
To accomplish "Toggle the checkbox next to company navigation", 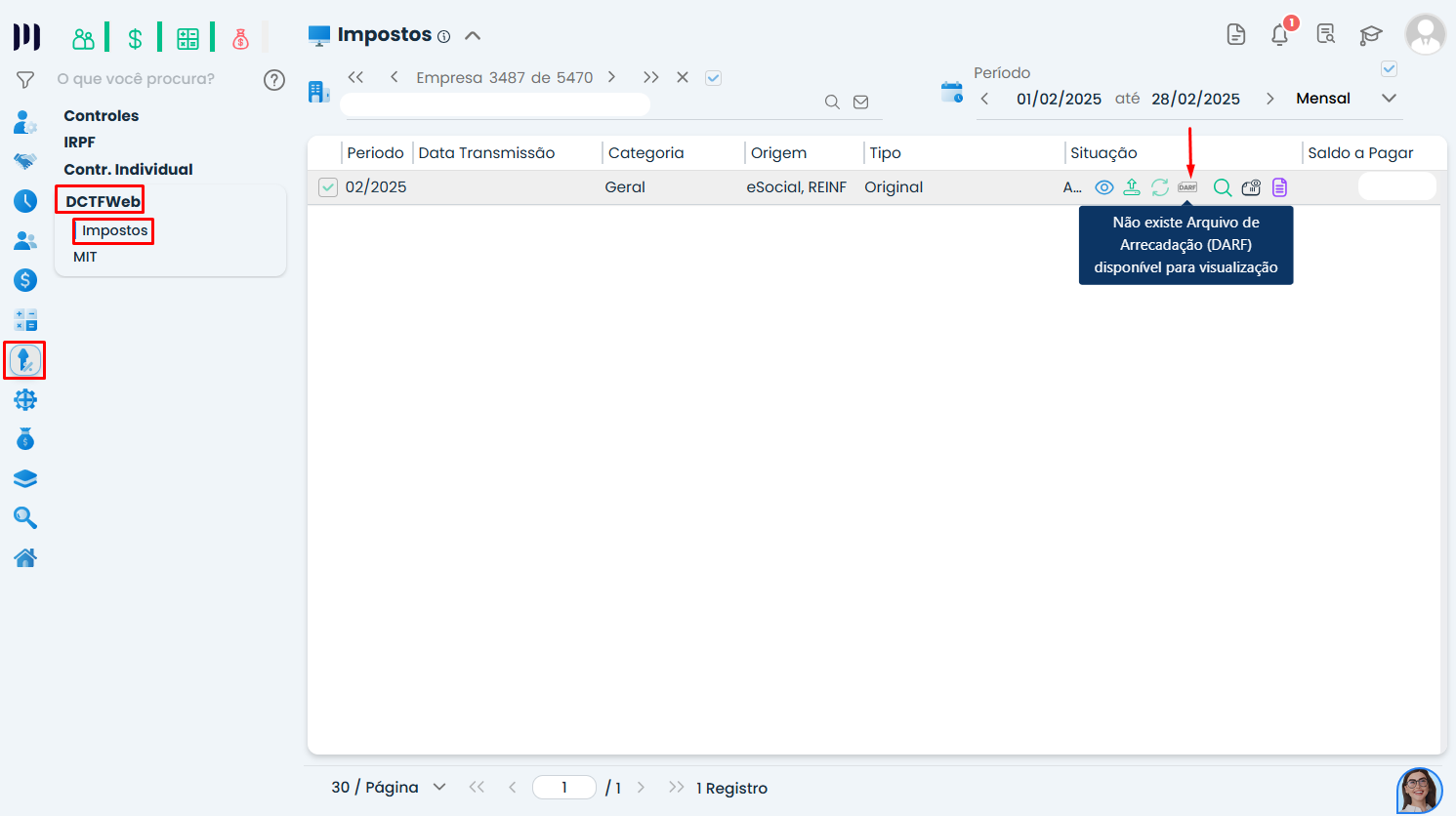I will point(714,78).
